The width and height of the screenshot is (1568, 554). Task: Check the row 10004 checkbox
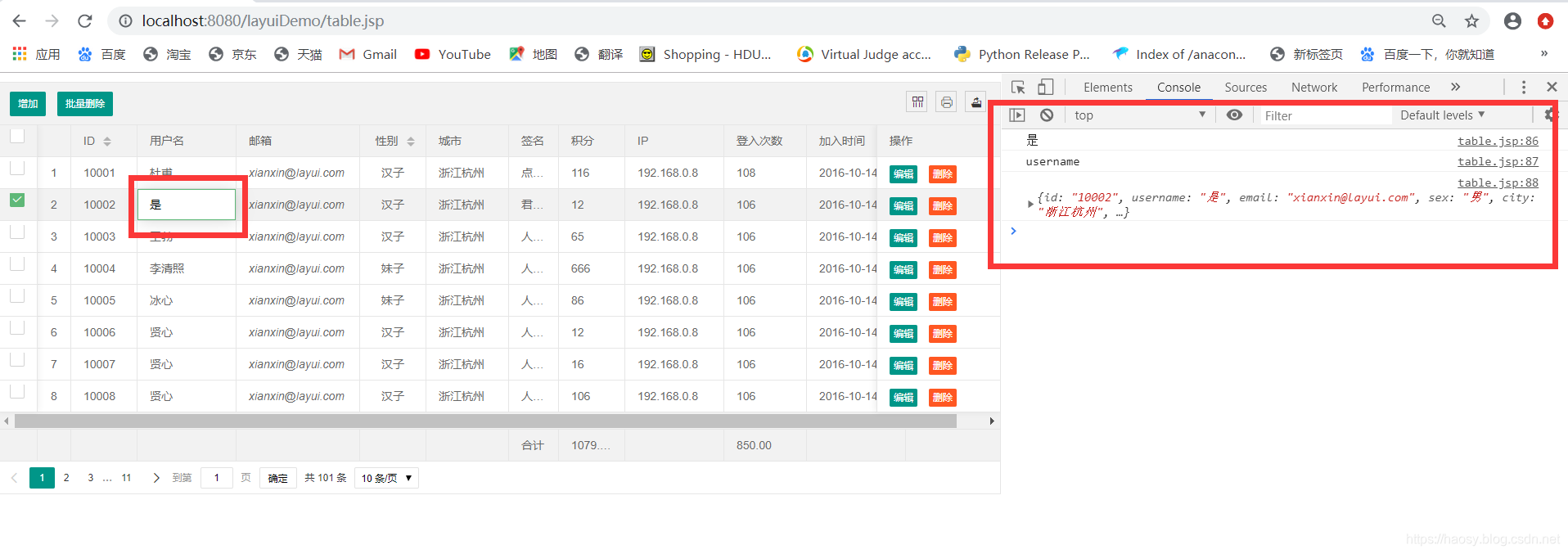click(17, 263)
